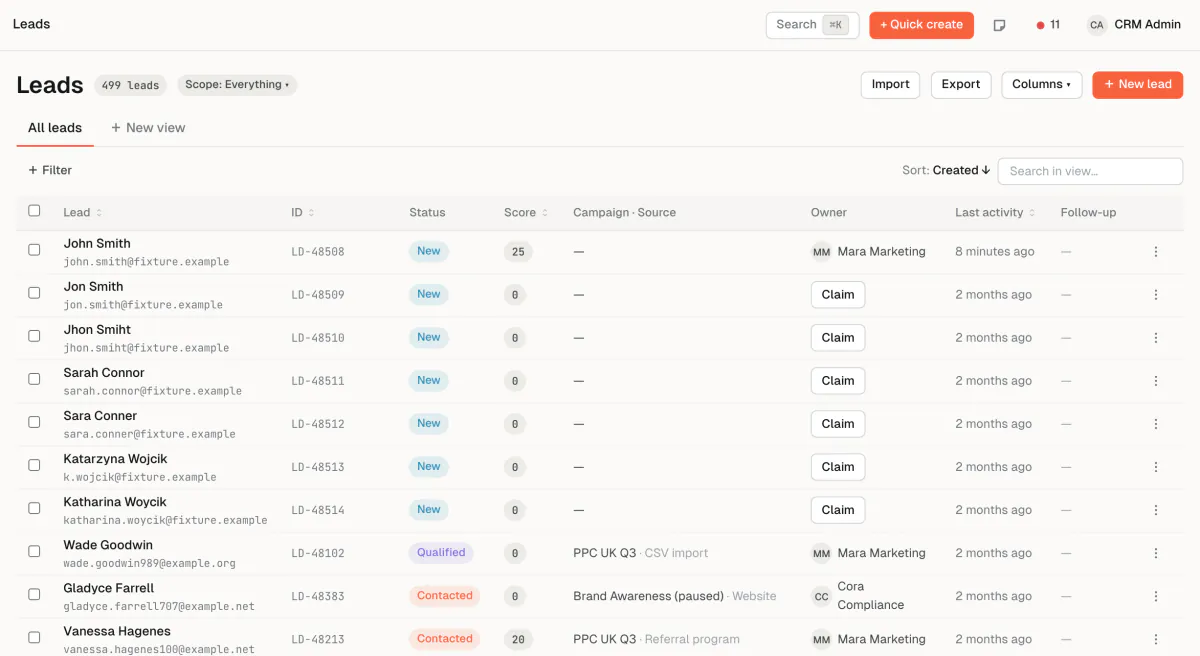Click the CA avatar for CRM Admin
Image resolution: width=1200 pixels, height=656 pixels.
[x=1097, y=25]
